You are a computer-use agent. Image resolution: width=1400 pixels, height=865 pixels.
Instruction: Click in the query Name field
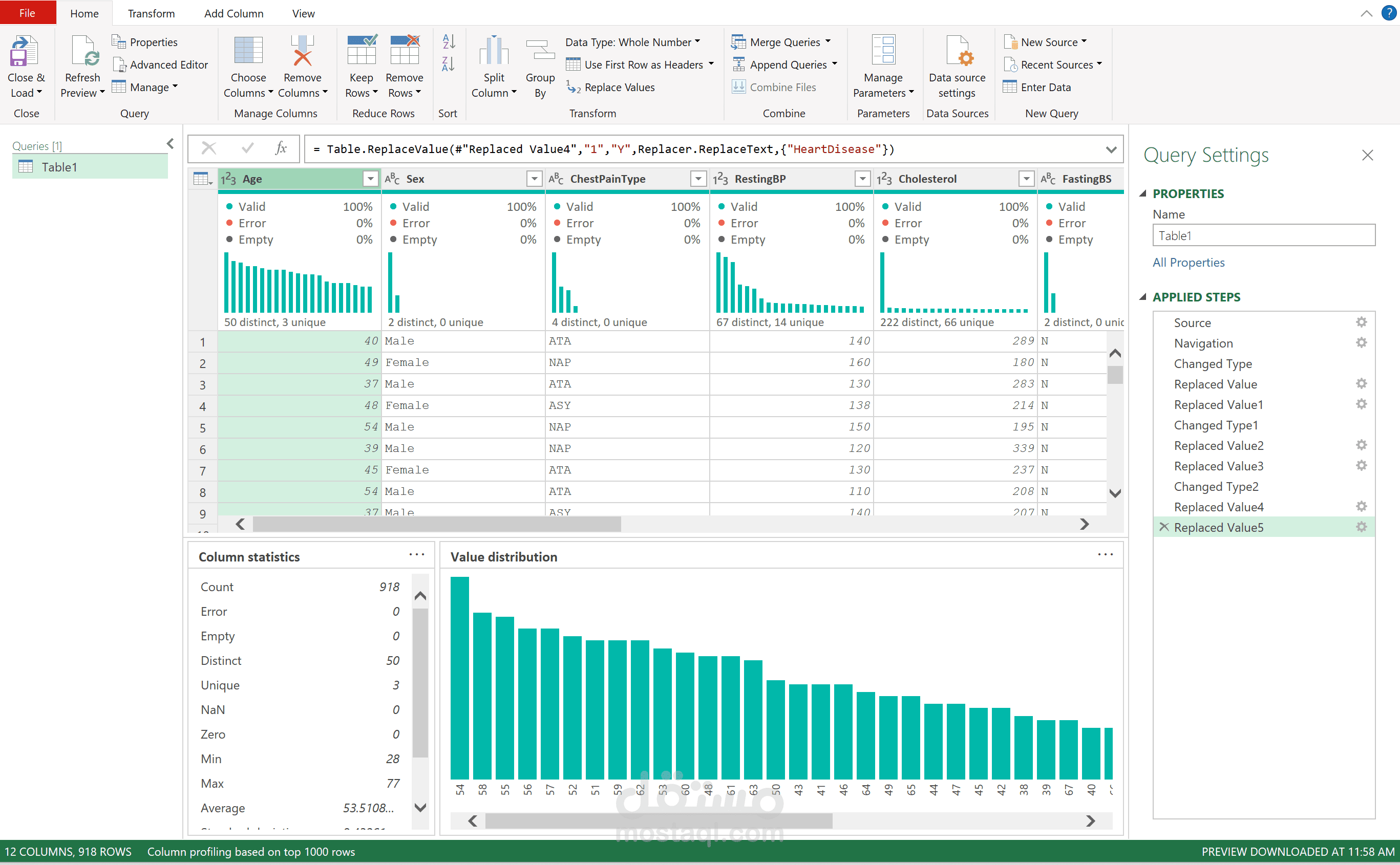tap(1263, 236)
